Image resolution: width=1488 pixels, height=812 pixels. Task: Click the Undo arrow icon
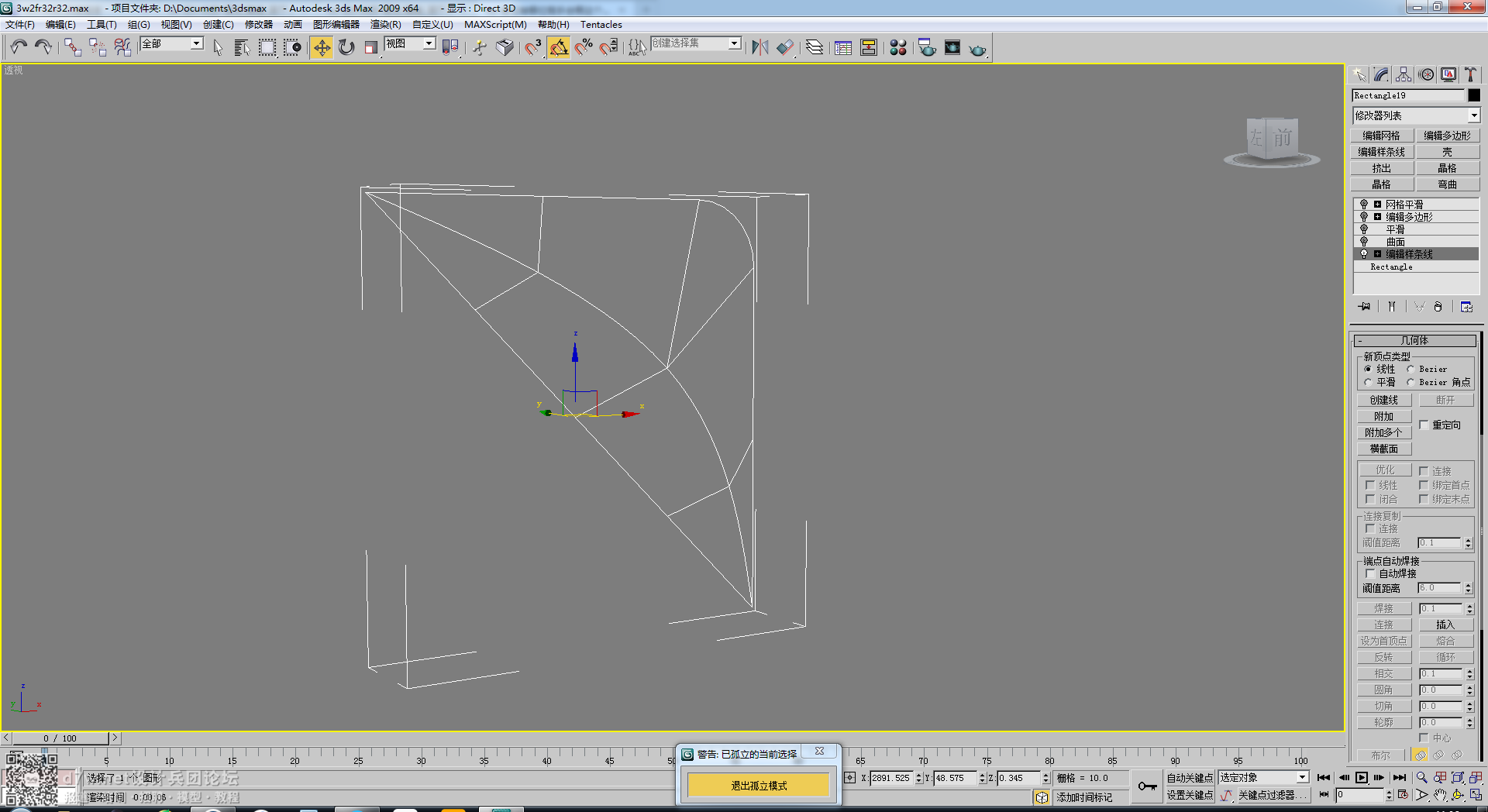[x=19, y=47]
